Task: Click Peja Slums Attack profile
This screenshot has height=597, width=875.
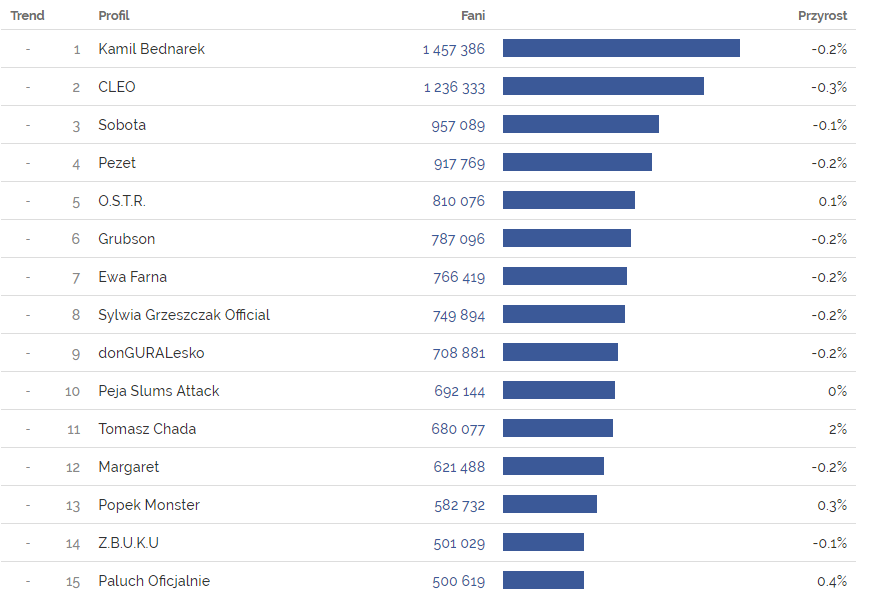Action: [158, 391]
